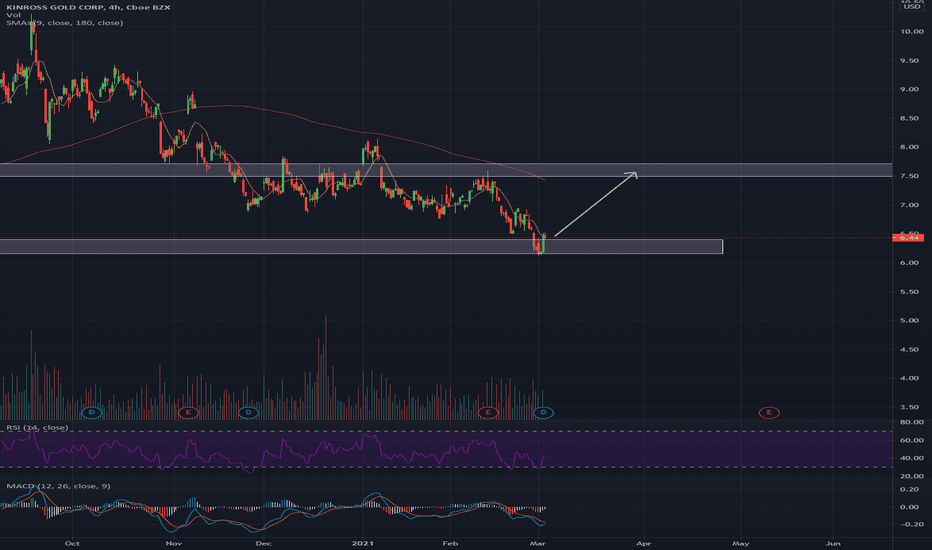Select the Vol indicator label
Image resolution: width=932 pixels, height=550 pixels.
tap(13, 15)
